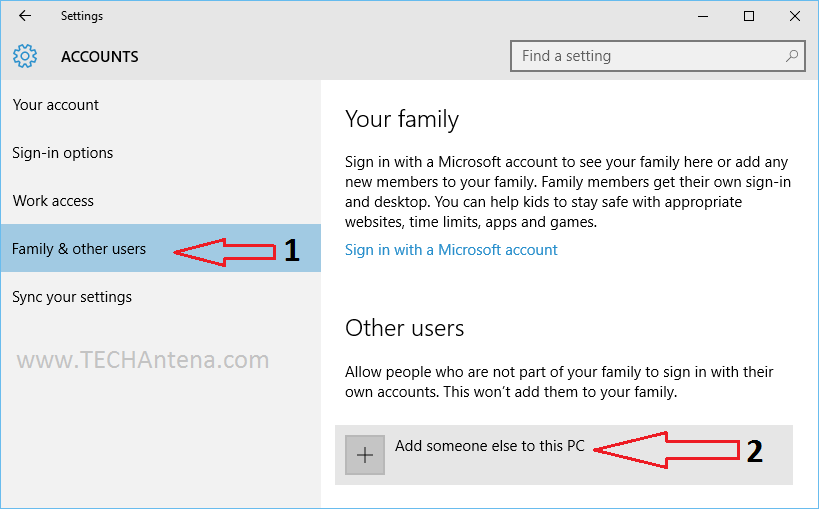
Task: Close the Settings window
Action: tap(794, 16)
